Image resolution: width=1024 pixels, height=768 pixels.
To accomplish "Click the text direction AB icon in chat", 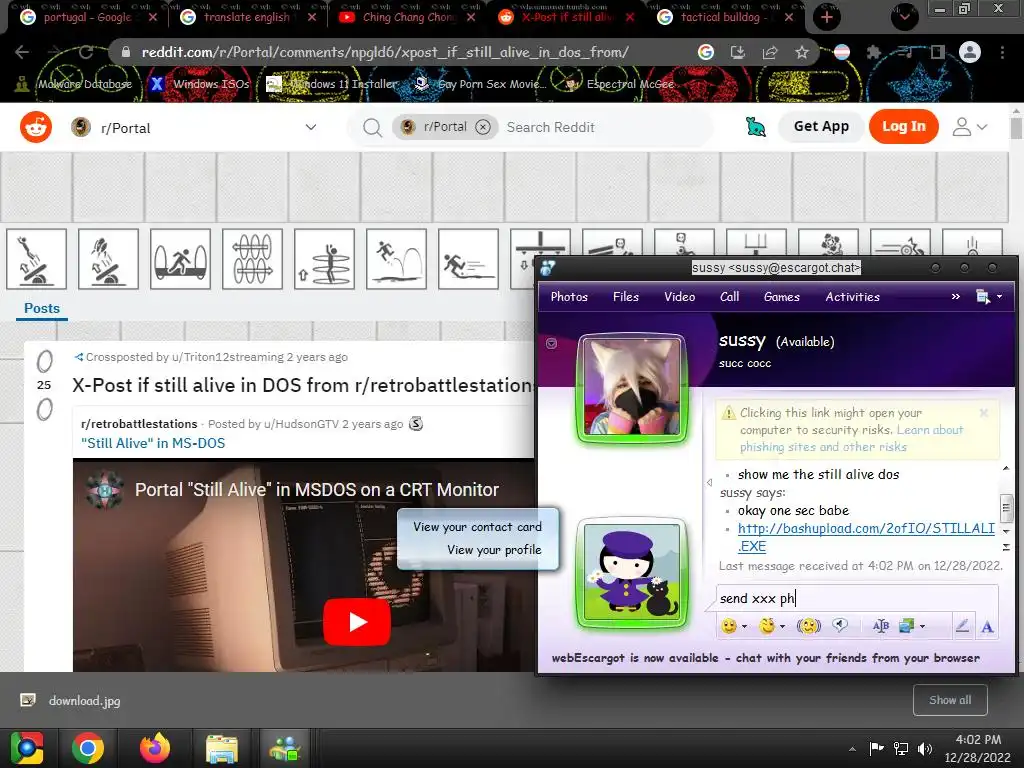I will 880,626.
